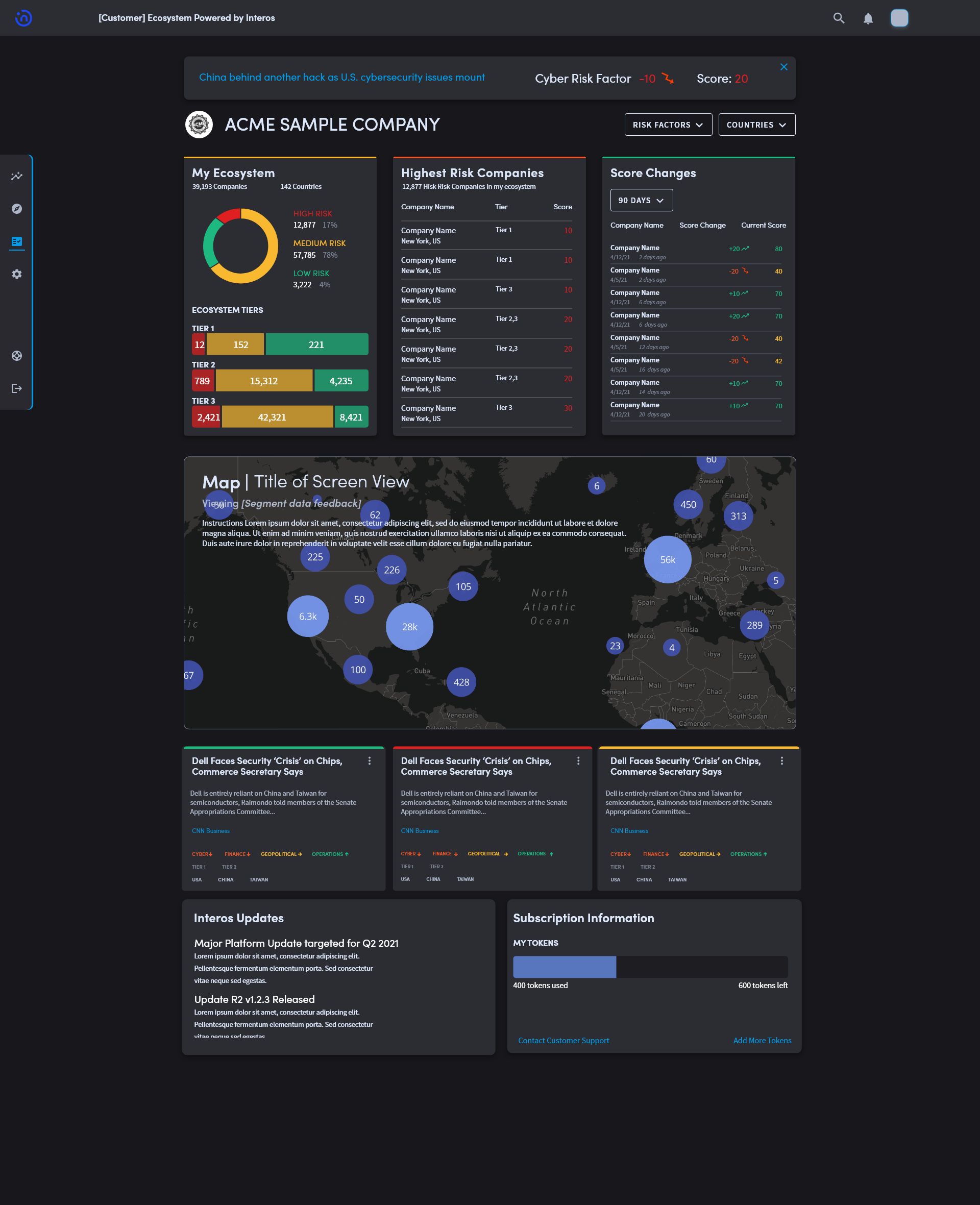Open the lifebuoy support sidebar icon
Screen dimensions: 980x1205
click(x=17, y=356)
